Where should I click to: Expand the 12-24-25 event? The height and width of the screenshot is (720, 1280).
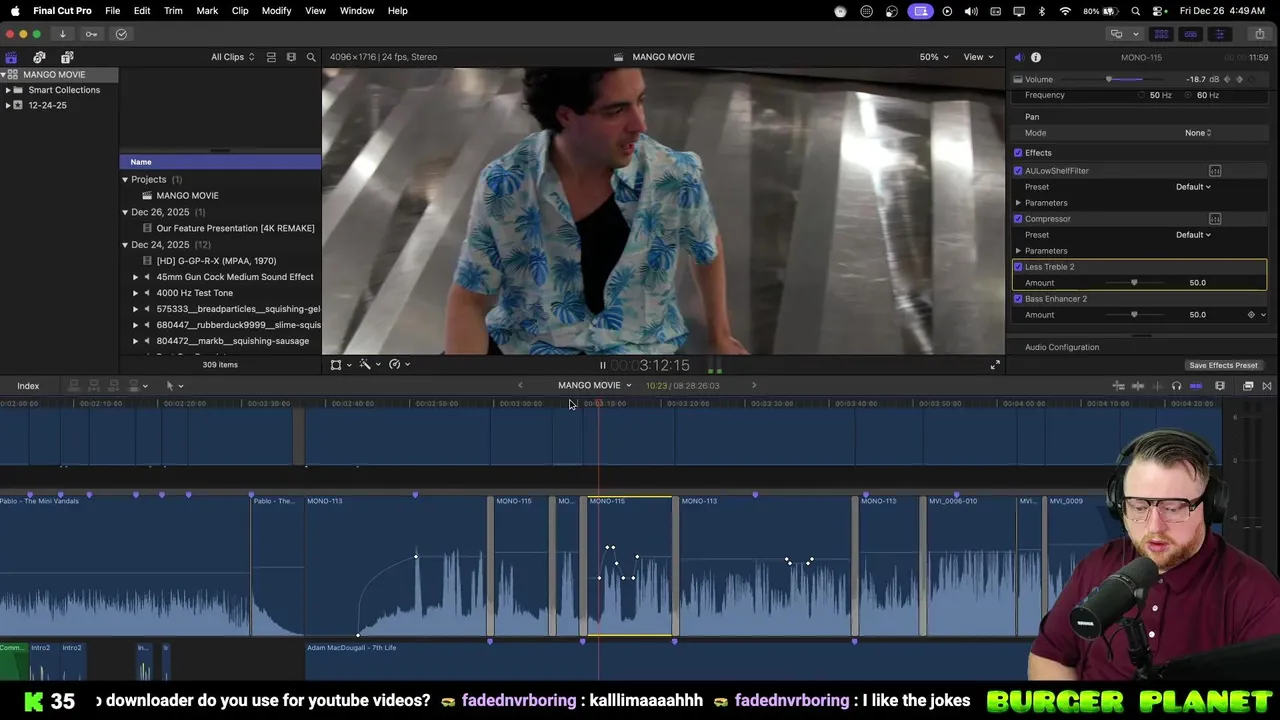point(8,105)
